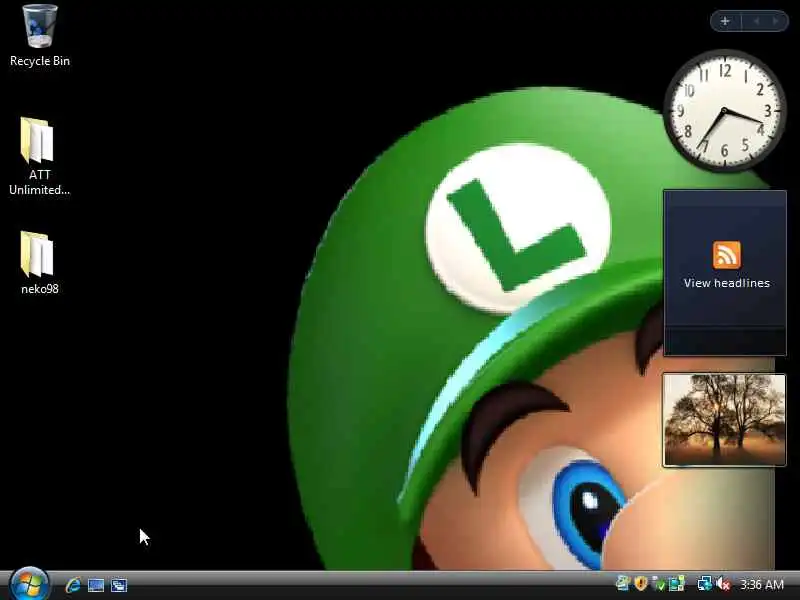Click the sidebar previous gadgets arrow
Viewport: 800px width, 600px height.
(x=756, y=21)
